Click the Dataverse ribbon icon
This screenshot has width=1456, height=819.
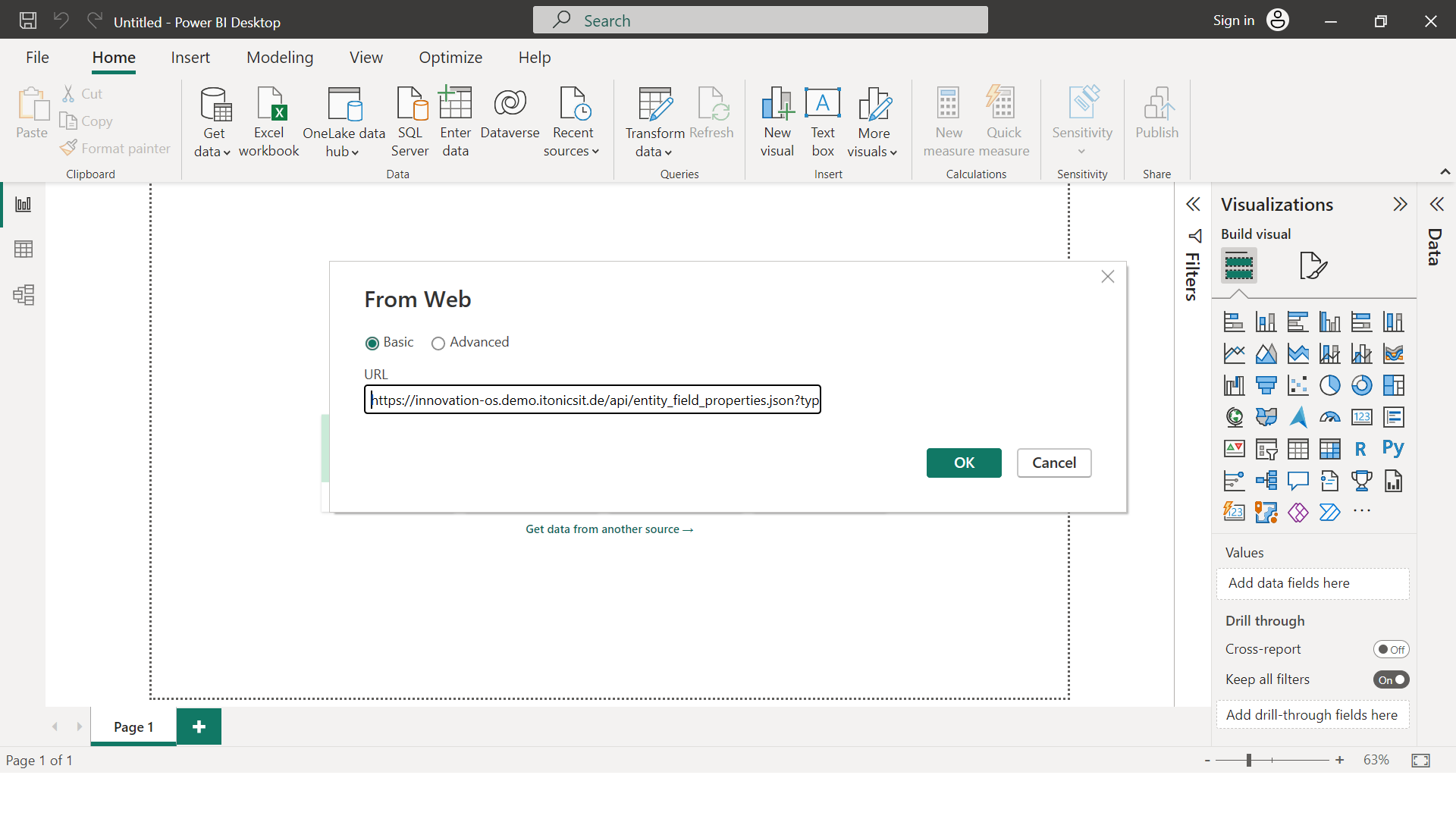click(x=510, y=114)
